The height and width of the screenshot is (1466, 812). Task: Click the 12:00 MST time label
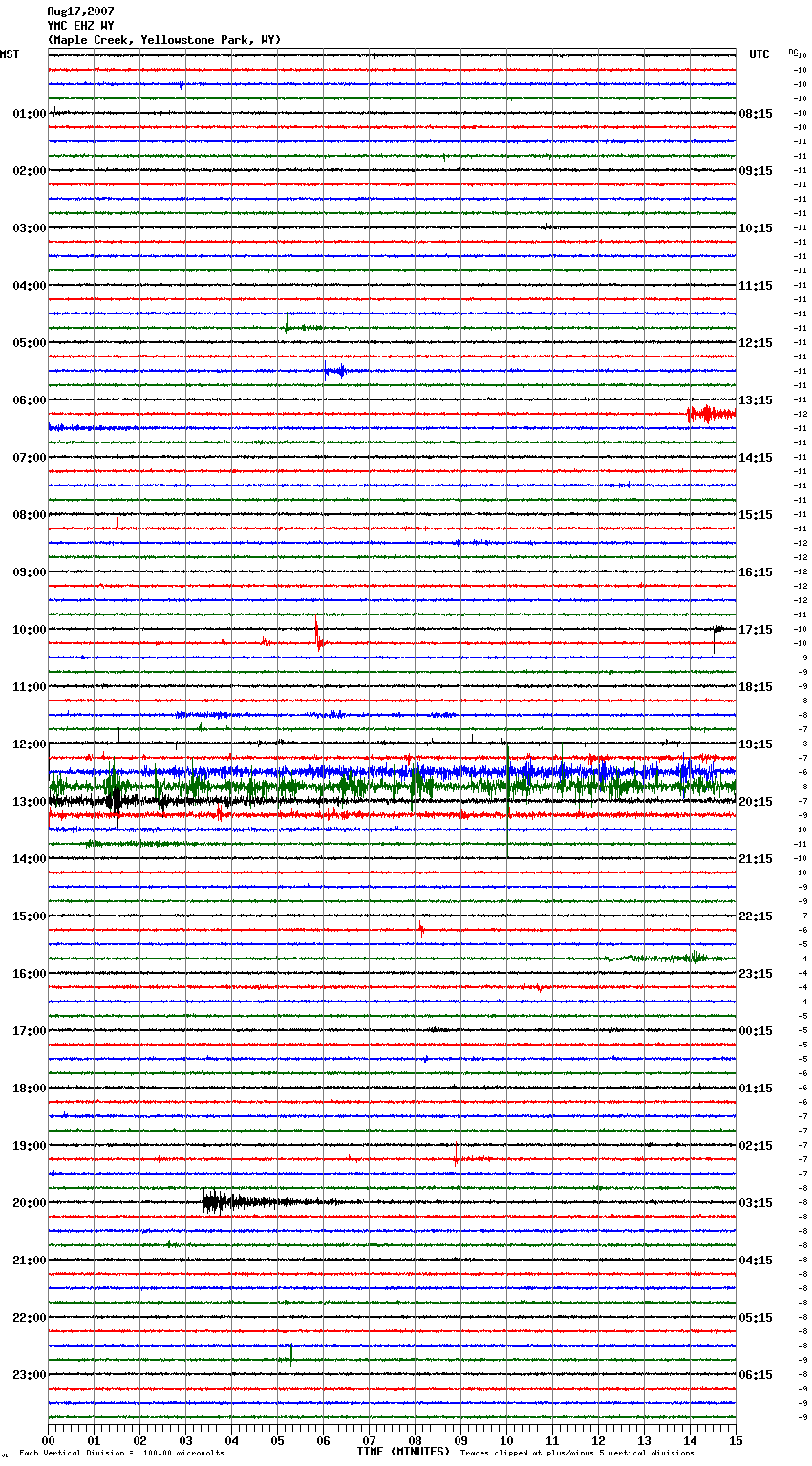click(x=30, y=744)
